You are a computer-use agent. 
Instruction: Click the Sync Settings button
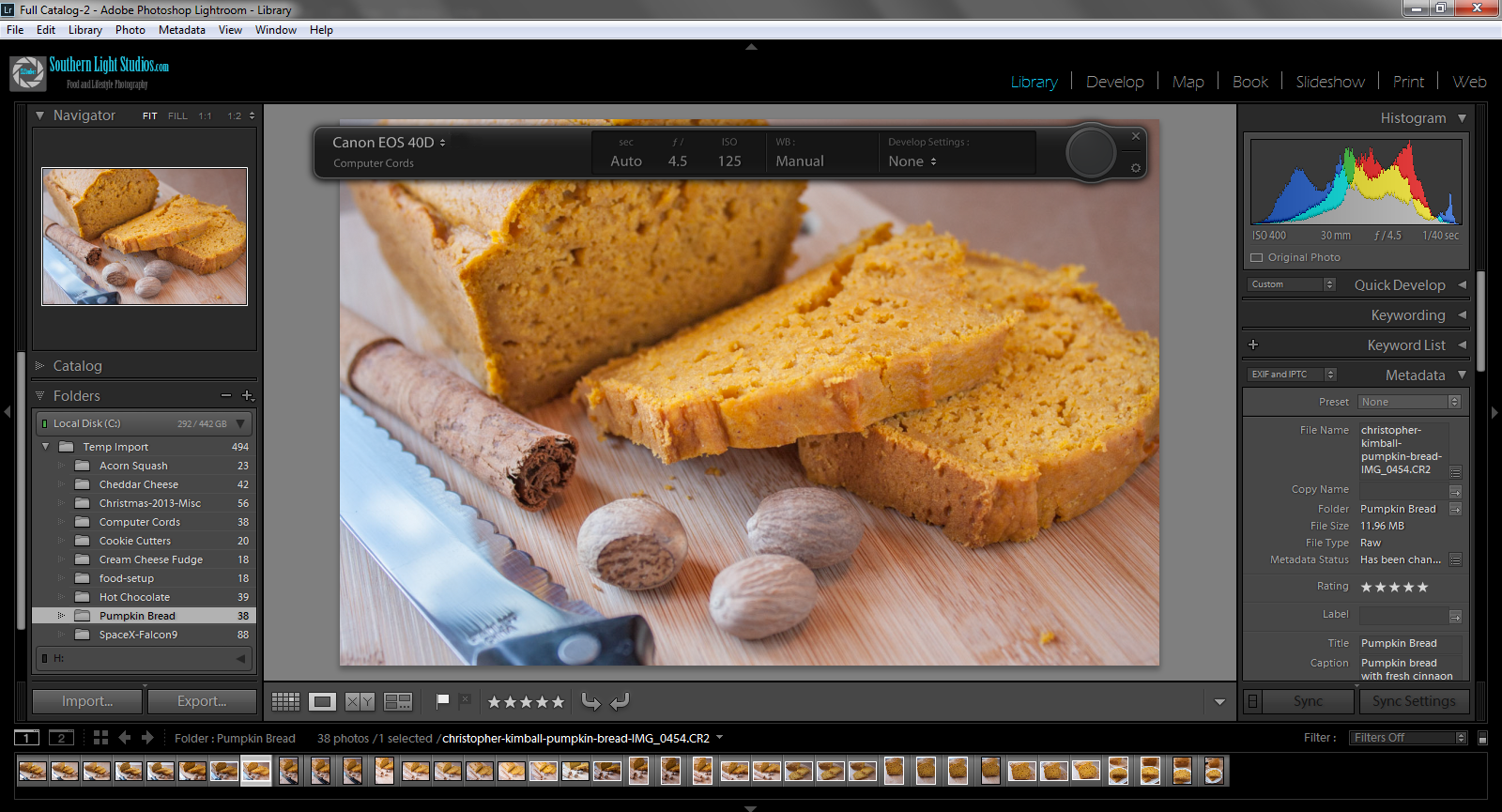(x=1414, y=701)
